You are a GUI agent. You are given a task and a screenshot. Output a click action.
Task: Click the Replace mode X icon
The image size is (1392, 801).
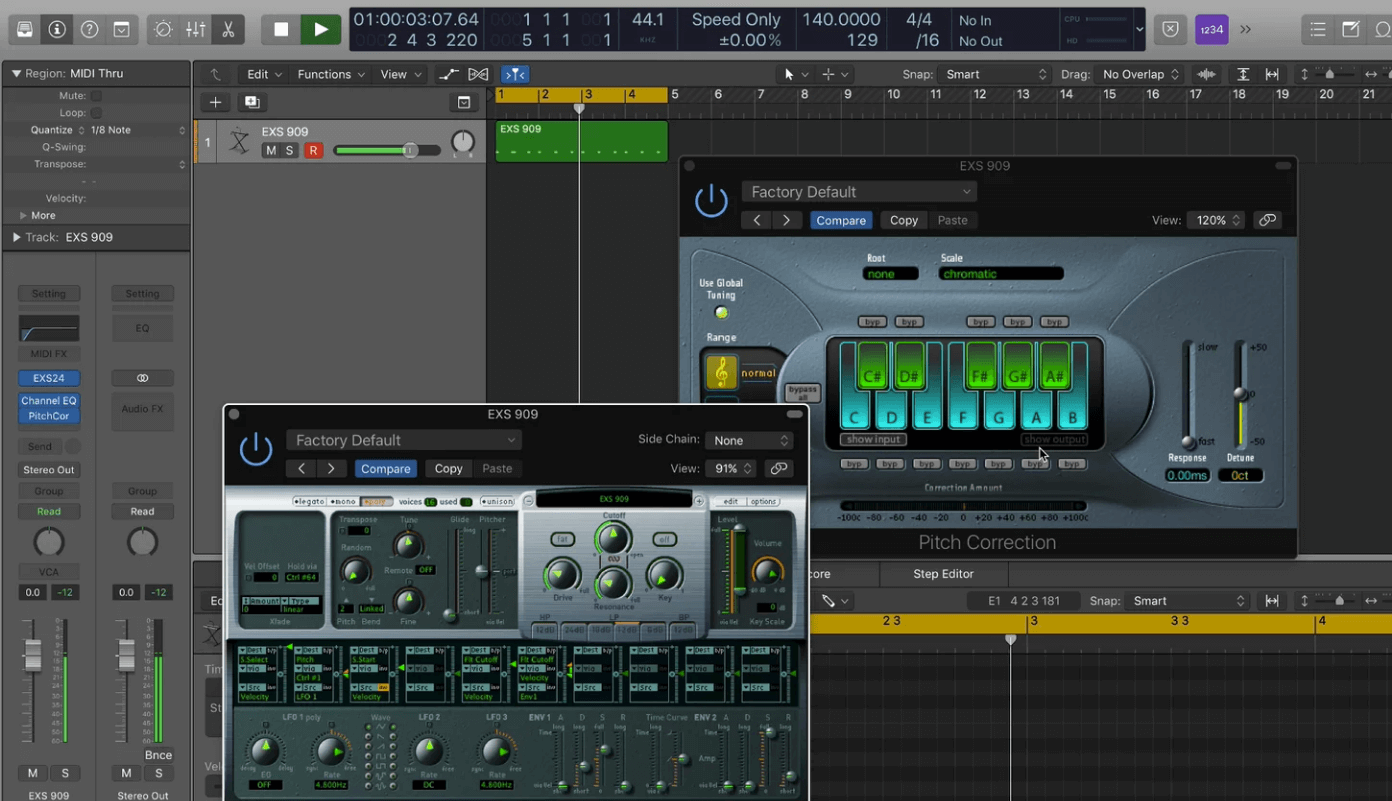[x=1171, y=30]
